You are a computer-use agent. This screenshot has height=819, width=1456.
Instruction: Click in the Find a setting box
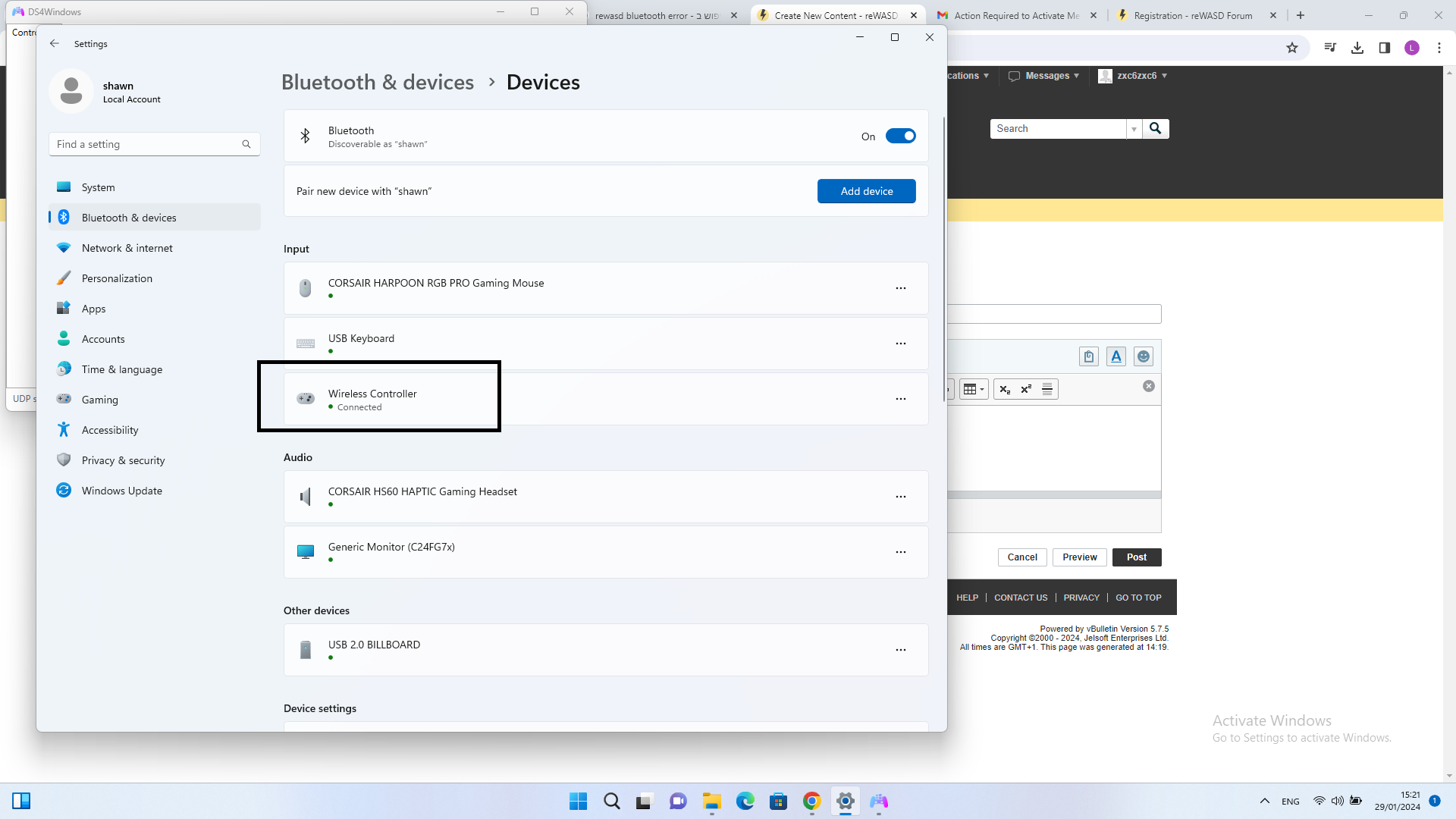148,144
